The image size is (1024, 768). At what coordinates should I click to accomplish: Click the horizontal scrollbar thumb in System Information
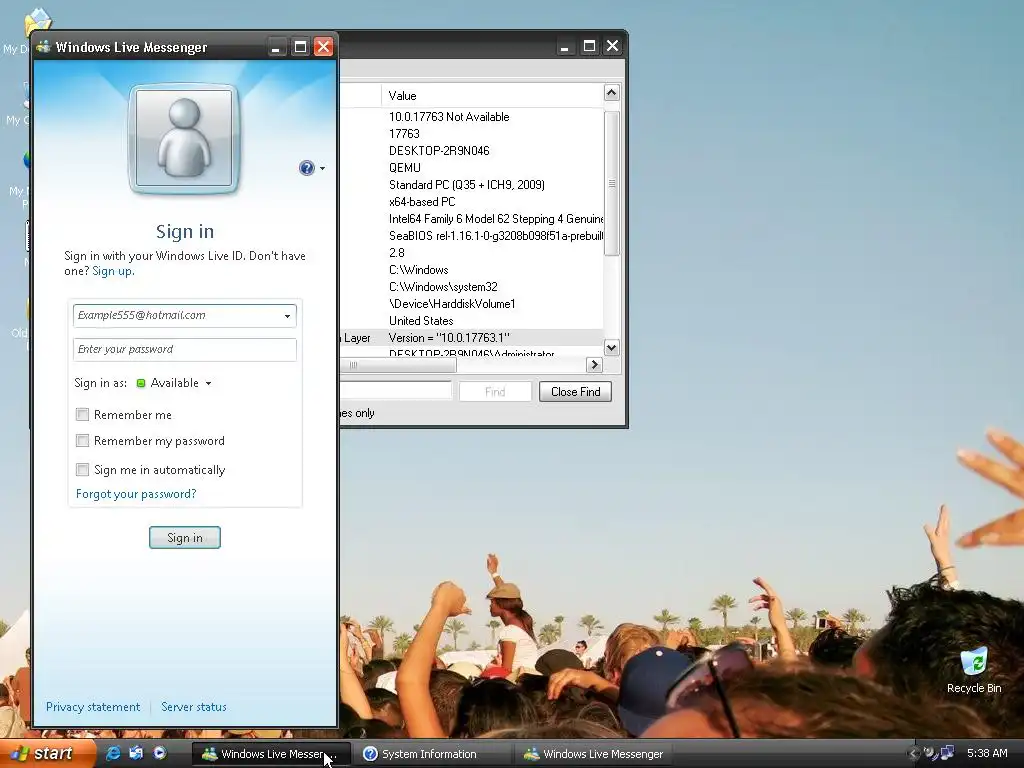pyautogui.click(x=397, y=364)
